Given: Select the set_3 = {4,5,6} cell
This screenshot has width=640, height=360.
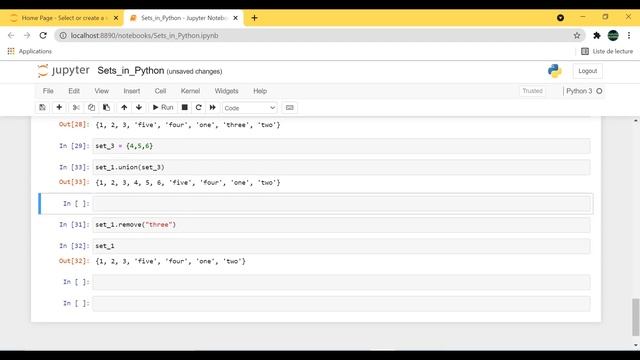Looking at the screenshot, I should pyautogui.click(x=341, y=146).
